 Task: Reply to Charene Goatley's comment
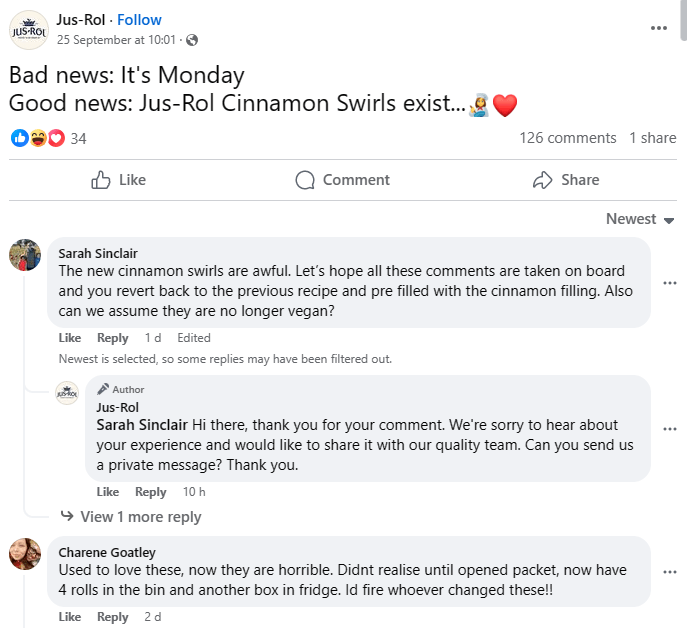pos(113,617)
